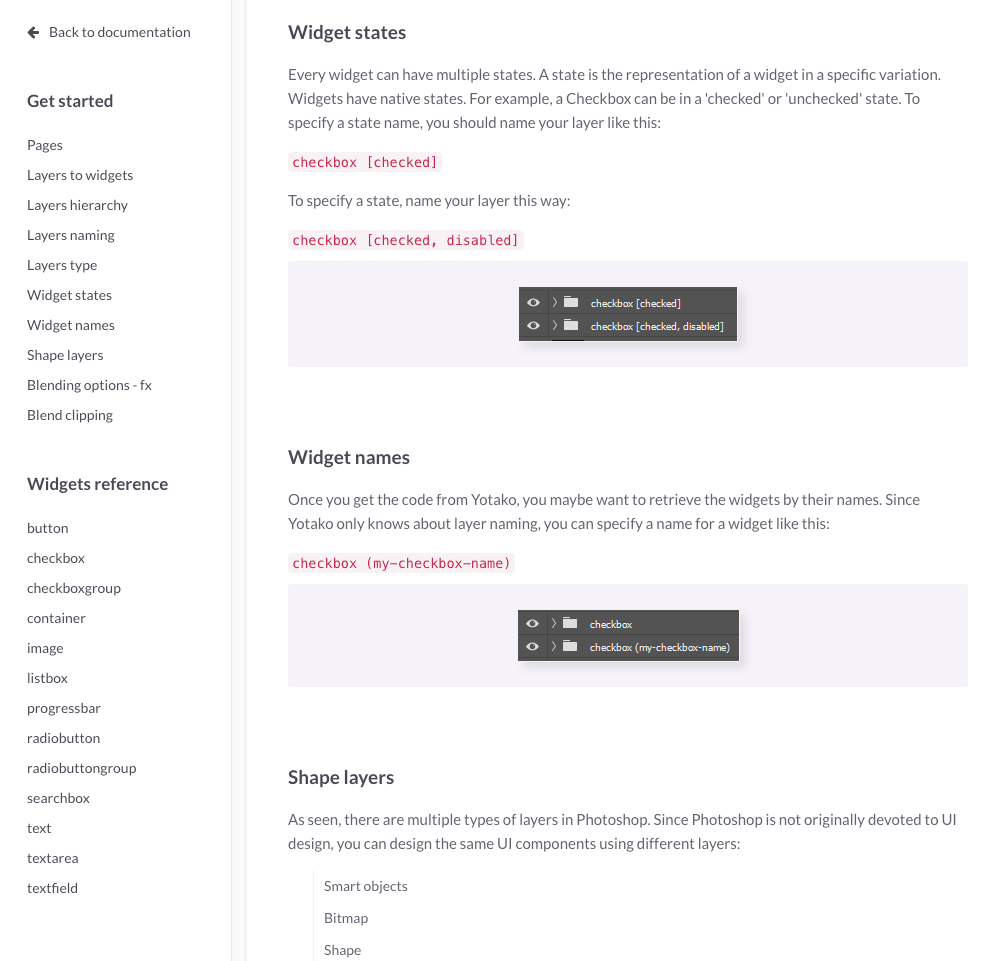
Task: Click the folder icon beside the 'checkbox' layer
Action: coord(570,623)
